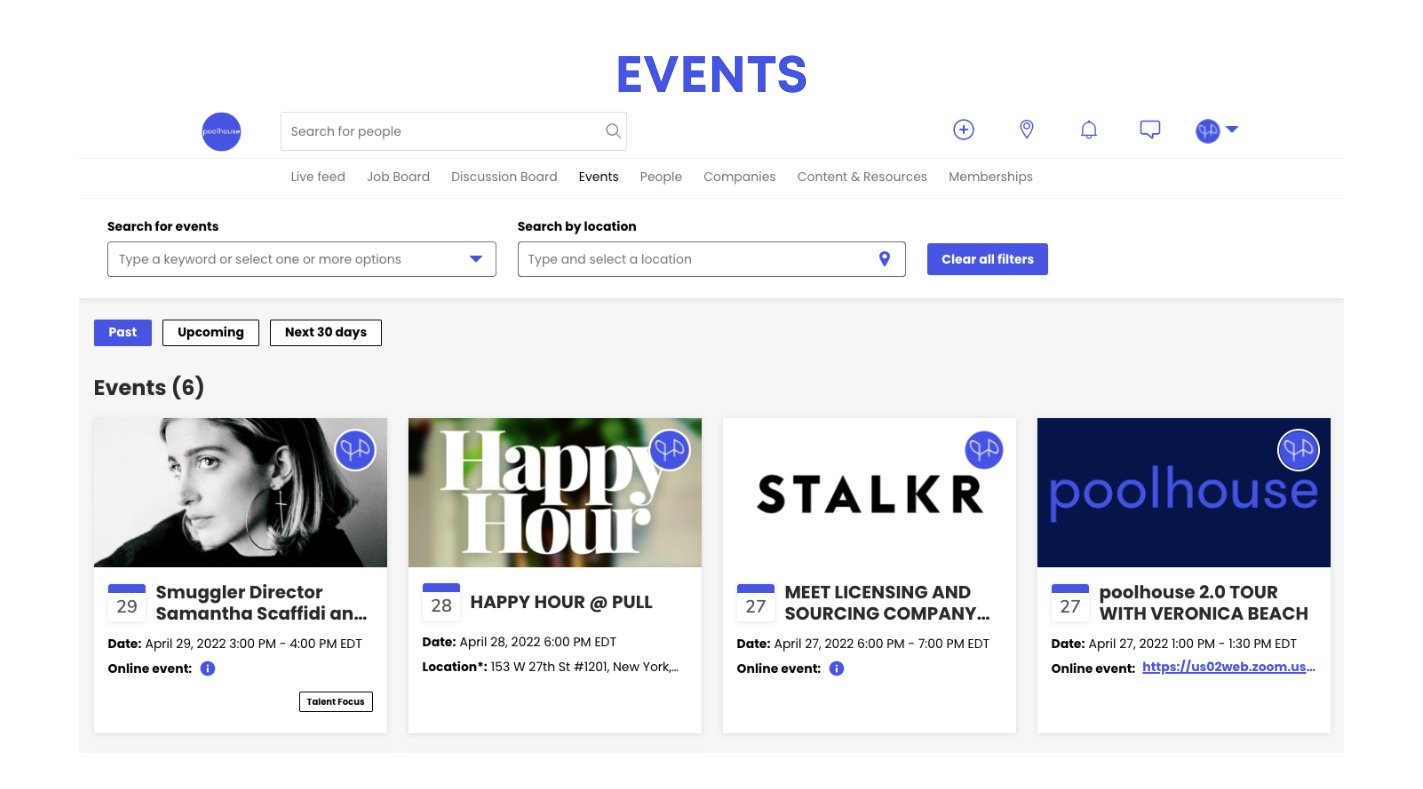Click the magnifier icon in people search
The image size is (1423, 789).
click(x=613, y=131)
